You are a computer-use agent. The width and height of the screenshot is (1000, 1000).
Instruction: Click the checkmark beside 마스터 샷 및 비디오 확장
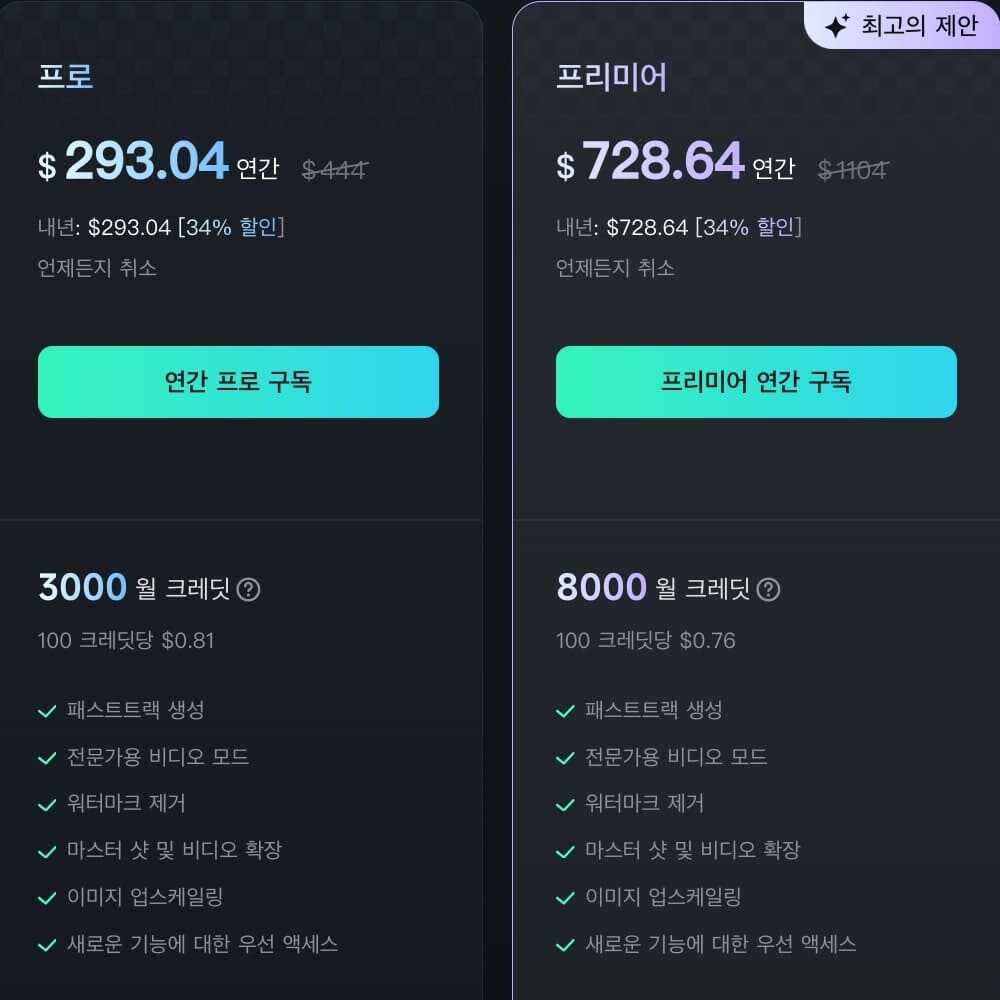47,851
